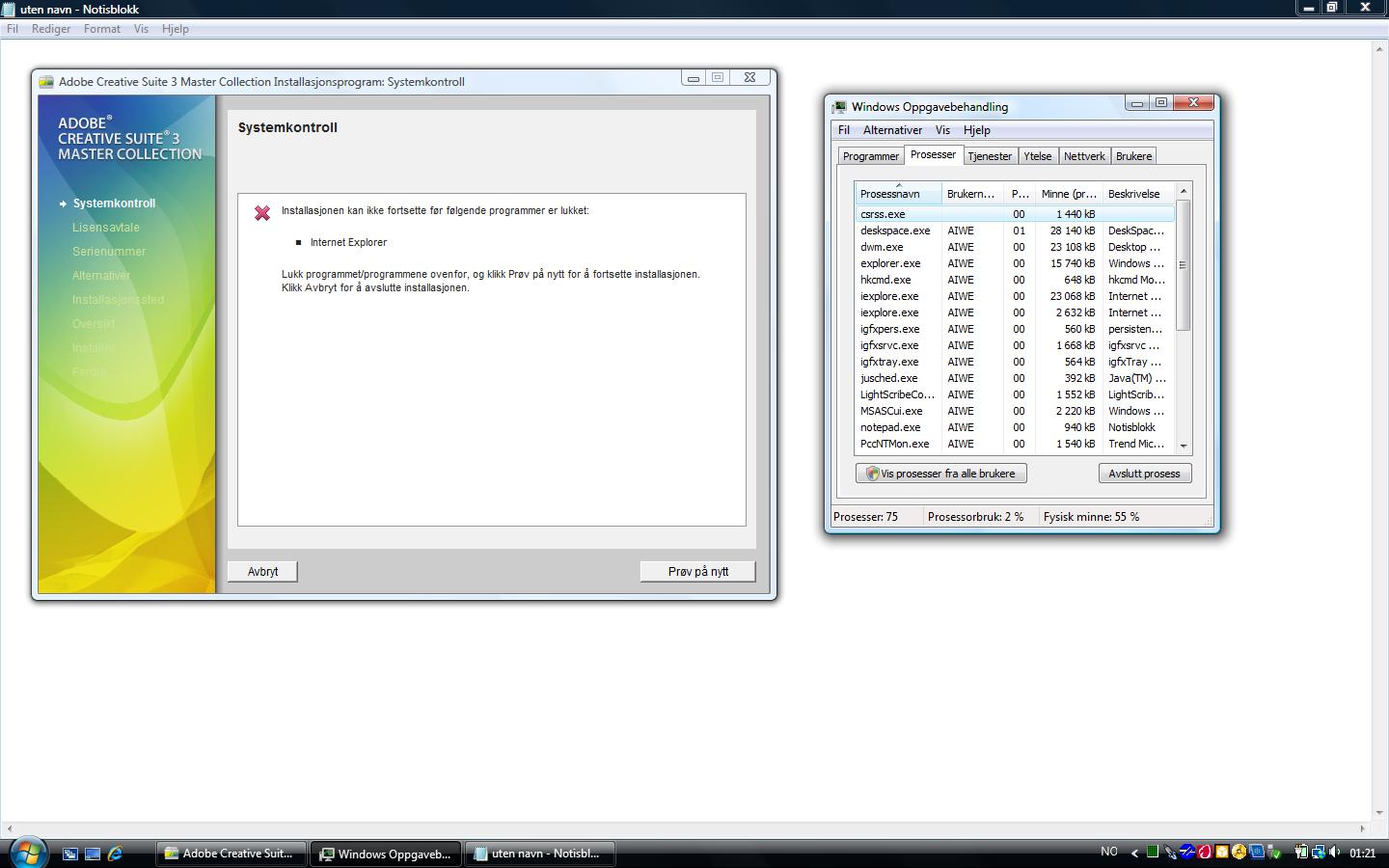Switch to the Programmer tab
Viewport: 1389px width, 868px height.
click(870, 156)
